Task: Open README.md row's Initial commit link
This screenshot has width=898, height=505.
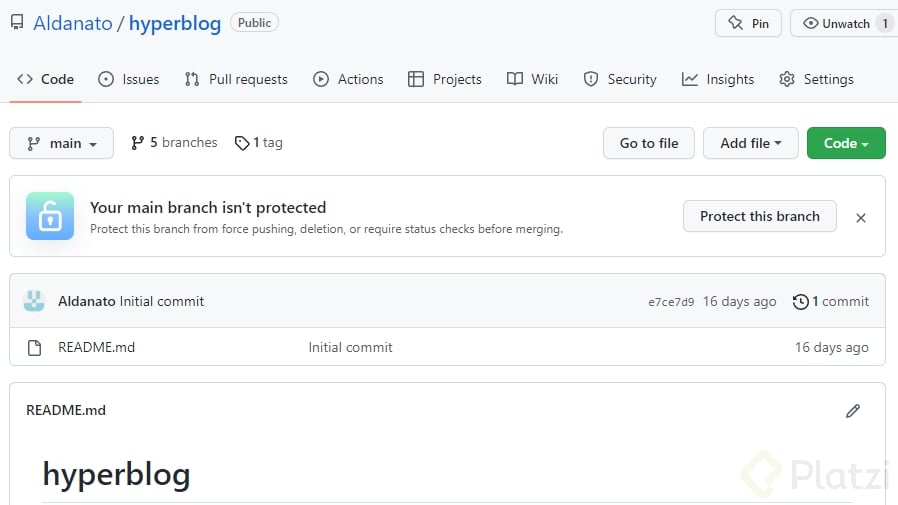Action: (x=350, y=347)
